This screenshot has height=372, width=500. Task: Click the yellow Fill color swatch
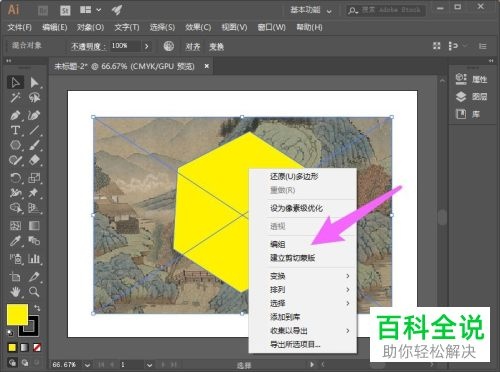17,314
